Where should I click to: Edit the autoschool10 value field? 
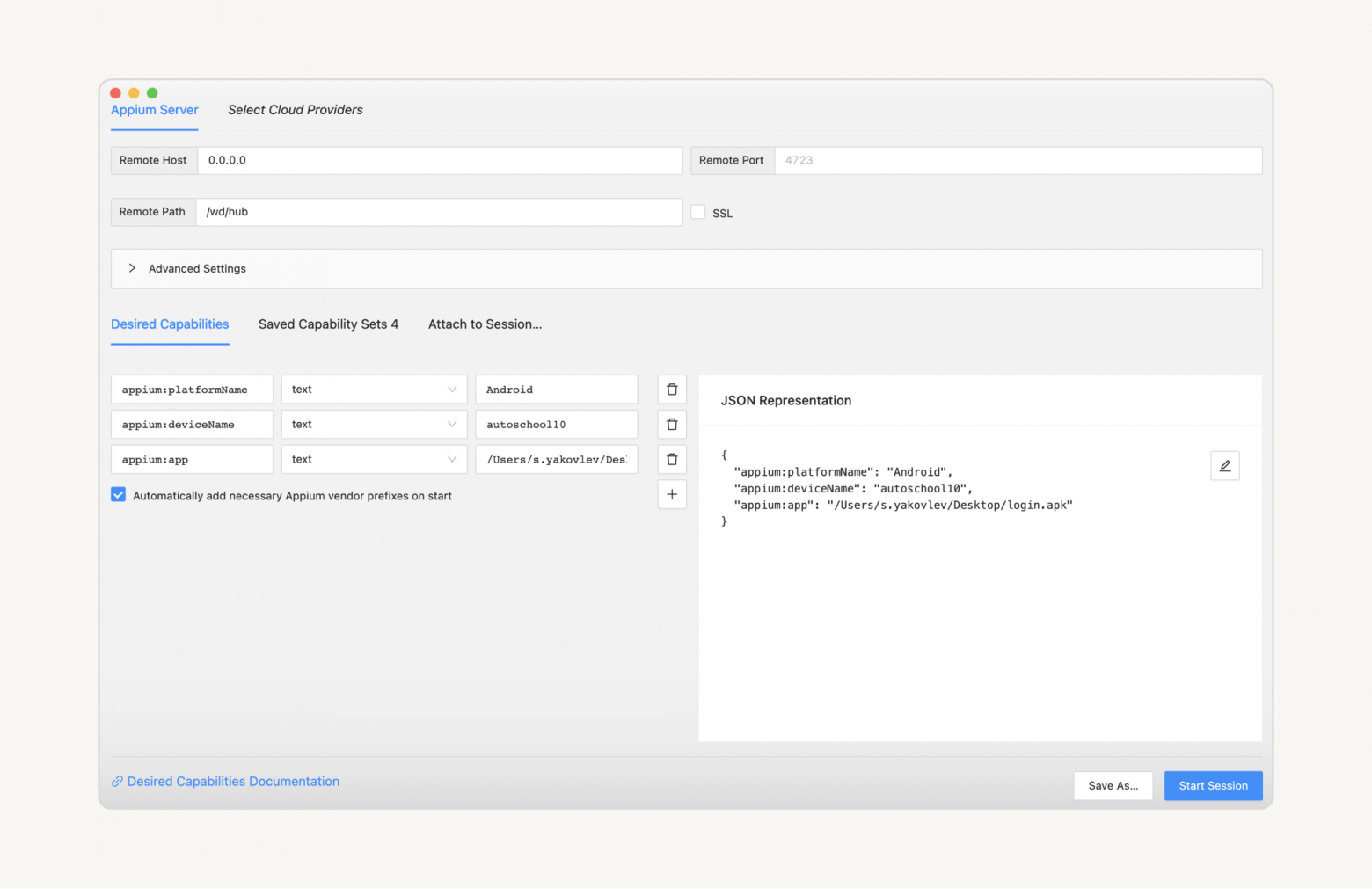click(557, 425)
